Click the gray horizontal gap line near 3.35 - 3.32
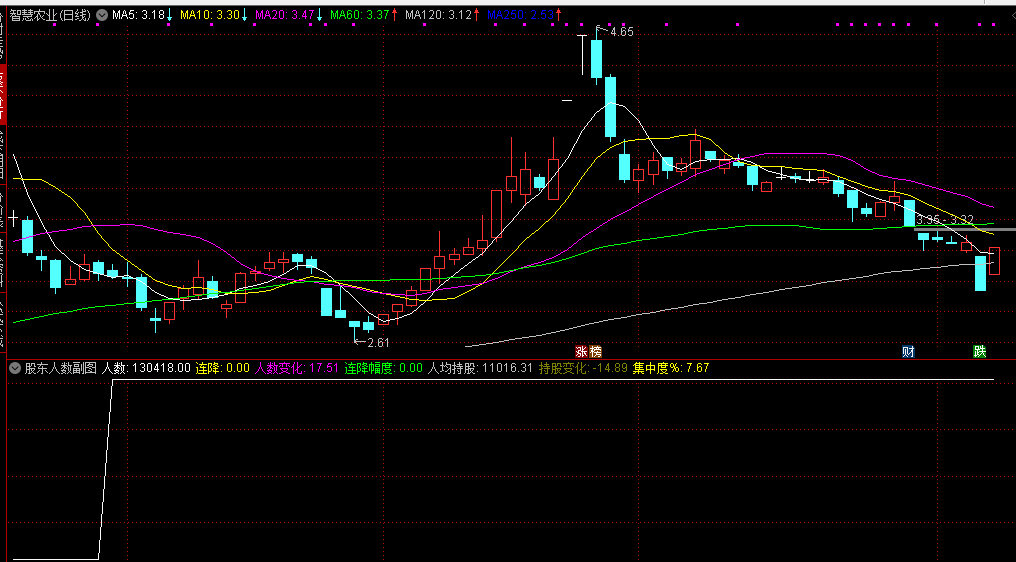This screenshot has width=1016, height=562. pos(964,229)
